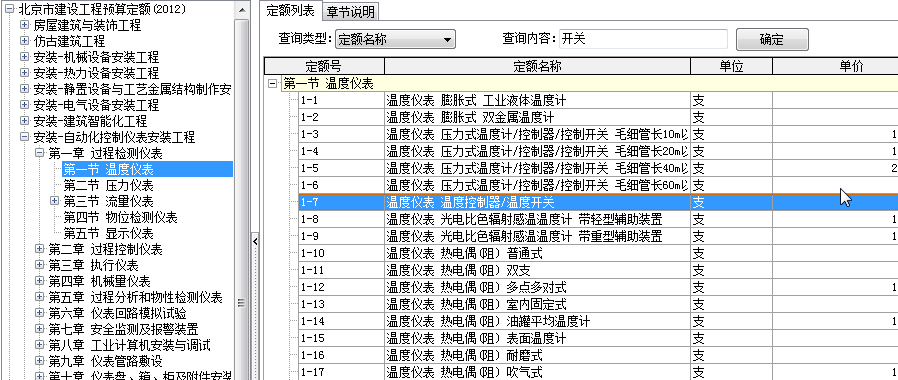Screen dimensions: 898x380
Task: Expand 第三节 流量仪表 node
Action: 54,201
